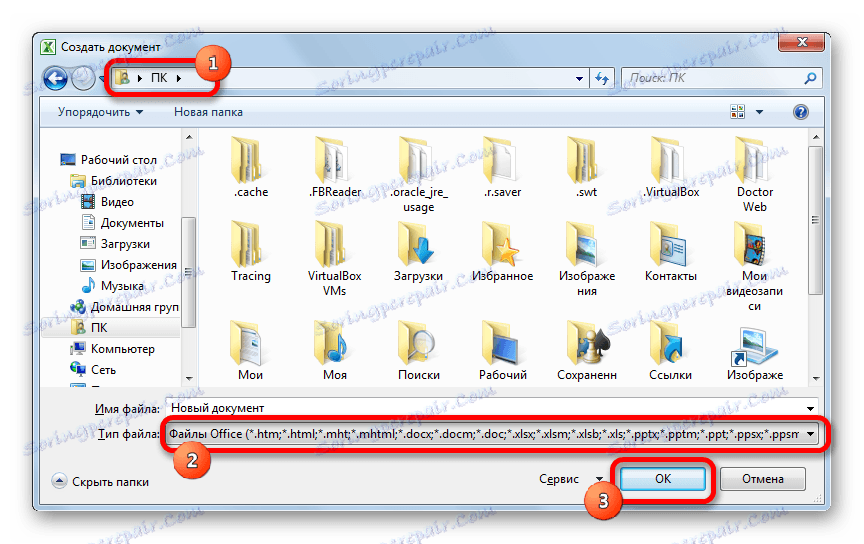Select the .r.saver folder
864x544 pixels.
[x=503, y=168]
